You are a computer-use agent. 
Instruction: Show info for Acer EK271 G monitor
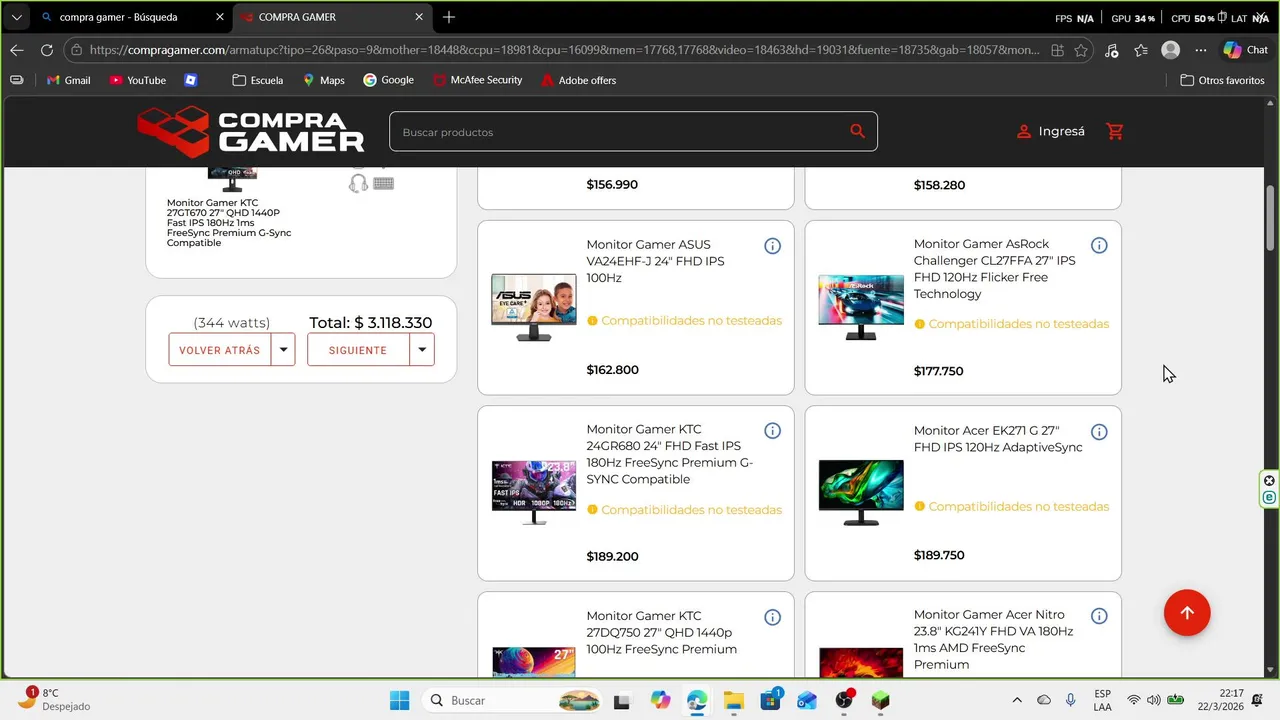point(1099,432)
